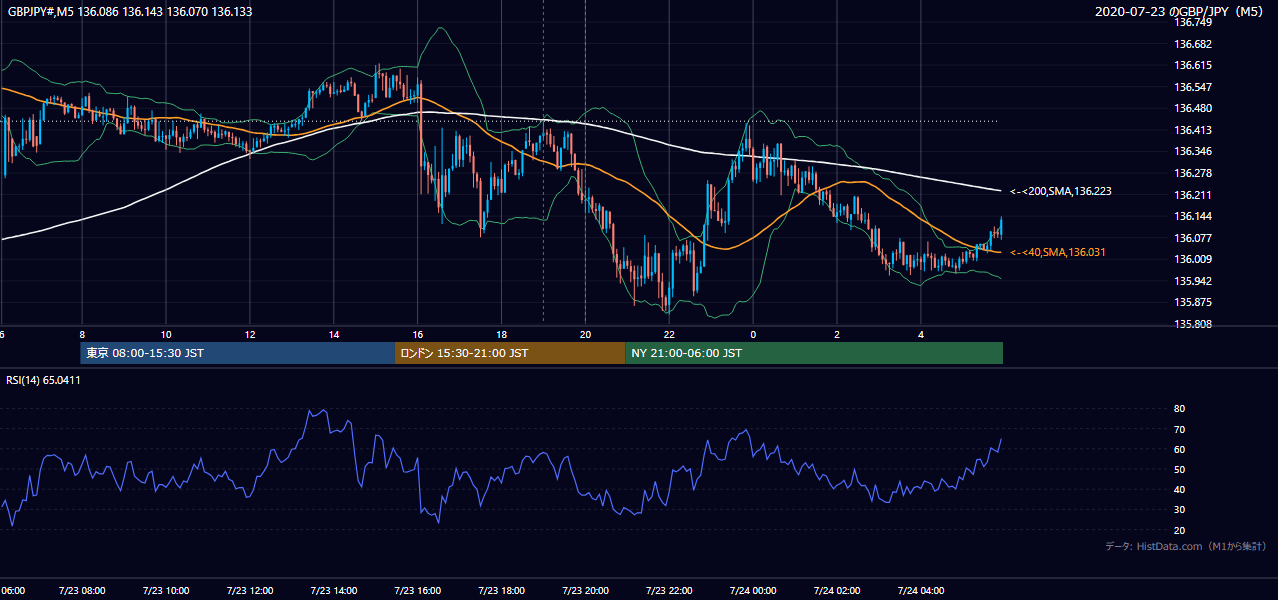Click the 7/23 22:00 time axis label
This screenshot has height=600, width=1278.
click(669, 591)
